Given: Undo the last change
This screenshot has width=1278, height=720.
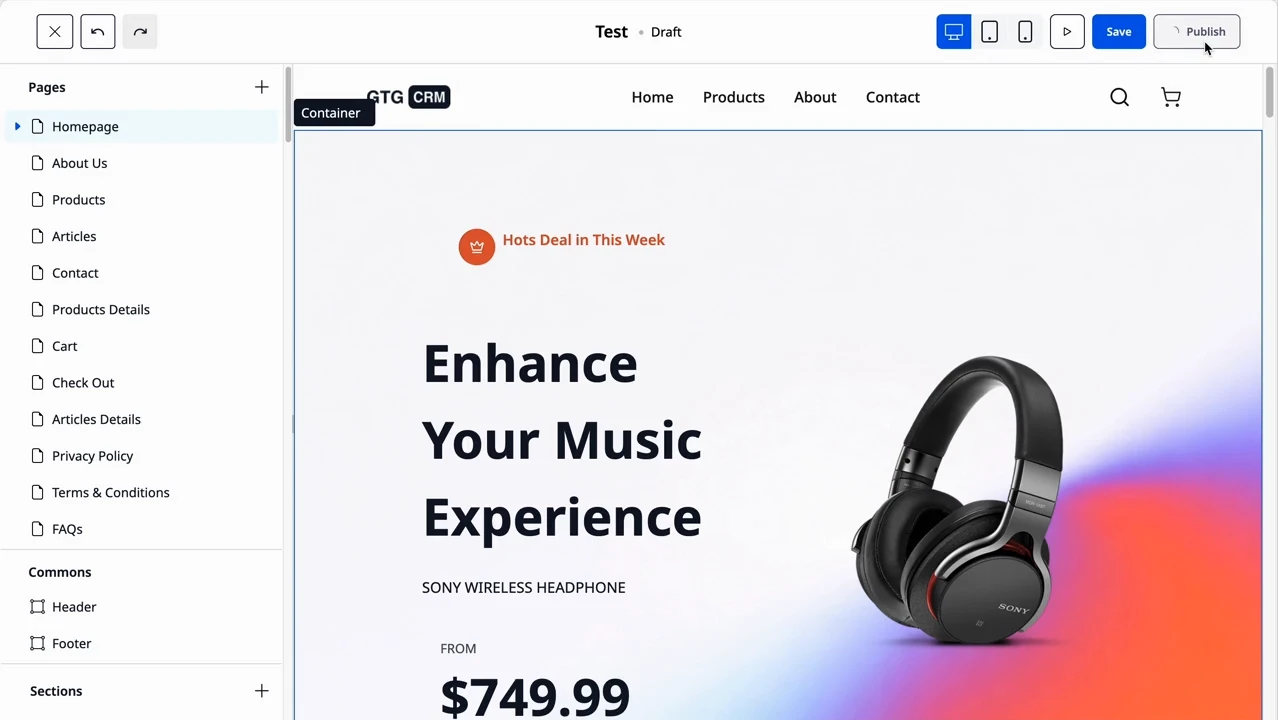Looking at the screenshot, I should coord(98,32).
